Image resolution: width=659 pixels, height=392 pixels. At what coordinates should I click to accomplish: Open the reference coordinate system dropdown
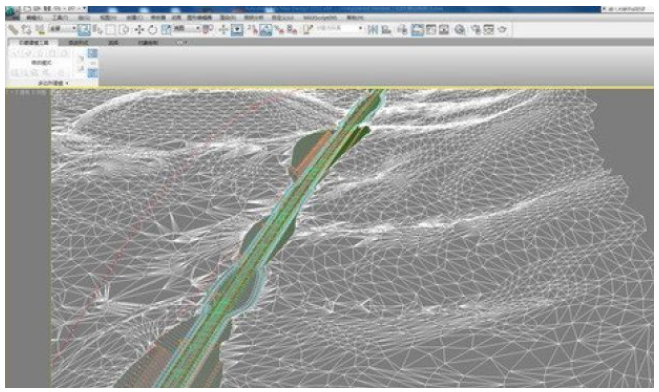[187, 29]
